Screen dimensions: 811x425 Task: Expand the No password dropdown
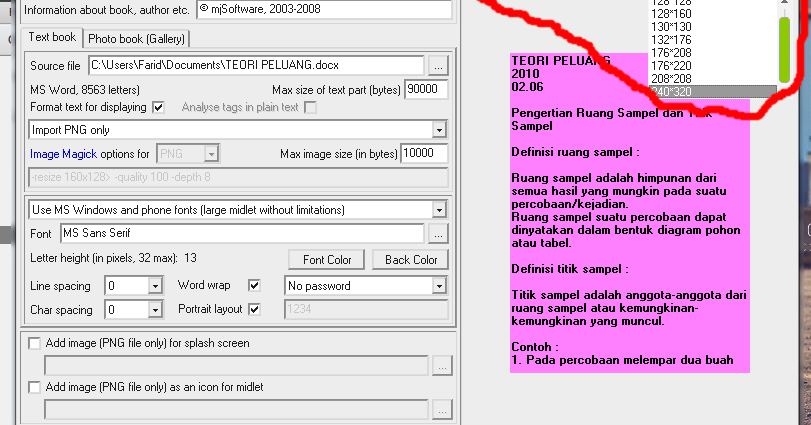(366, 286)
